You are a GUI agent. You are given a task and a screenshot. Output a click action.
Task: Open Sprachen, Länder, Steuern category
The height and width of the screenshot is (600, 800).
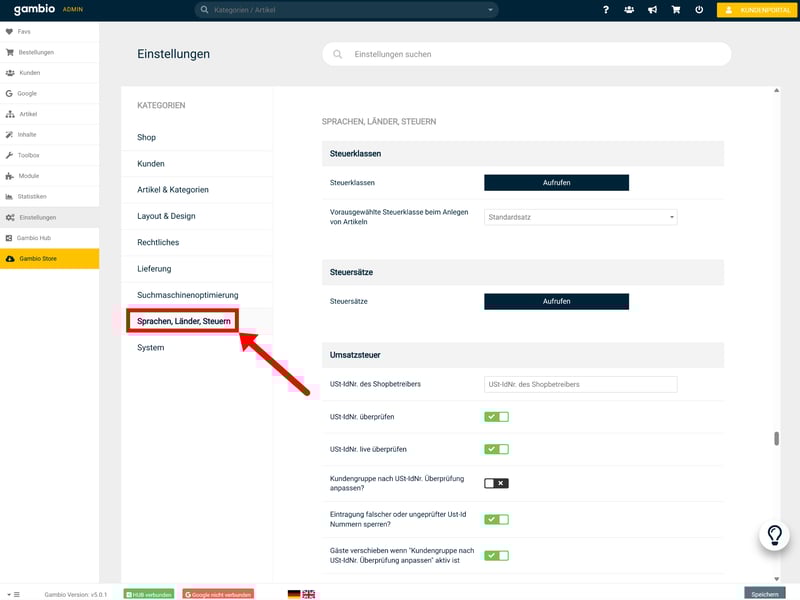click(x=183, y=321)
